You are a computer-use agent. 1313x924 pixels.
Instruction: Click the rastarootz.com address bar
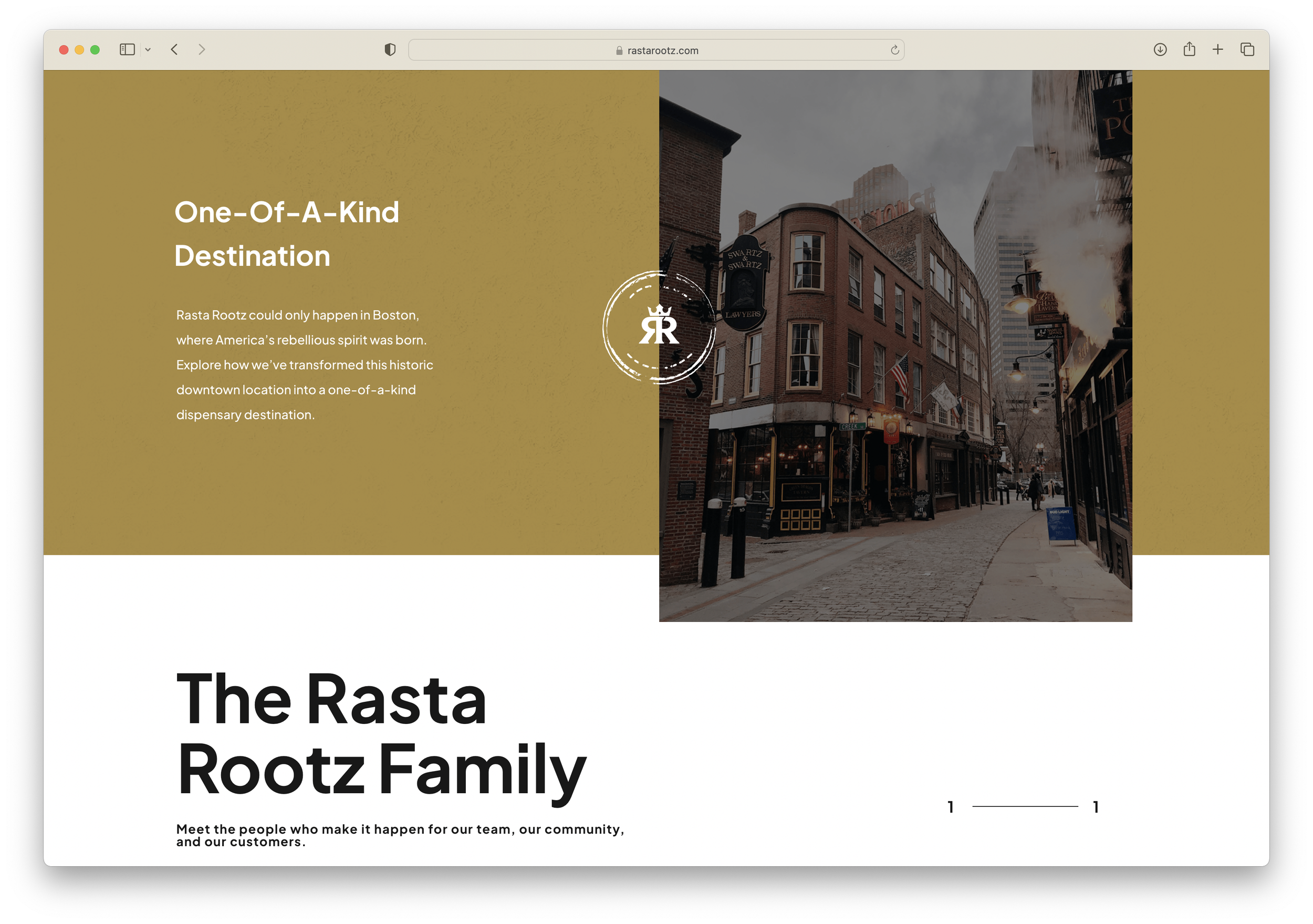coord(656,50)
